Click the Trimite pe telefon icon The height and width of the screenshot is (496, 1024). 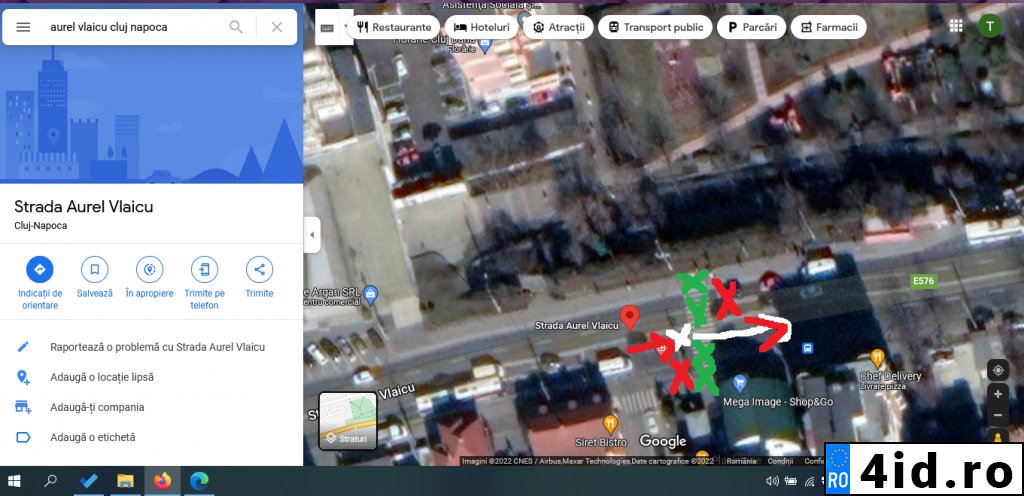point(204,269)
